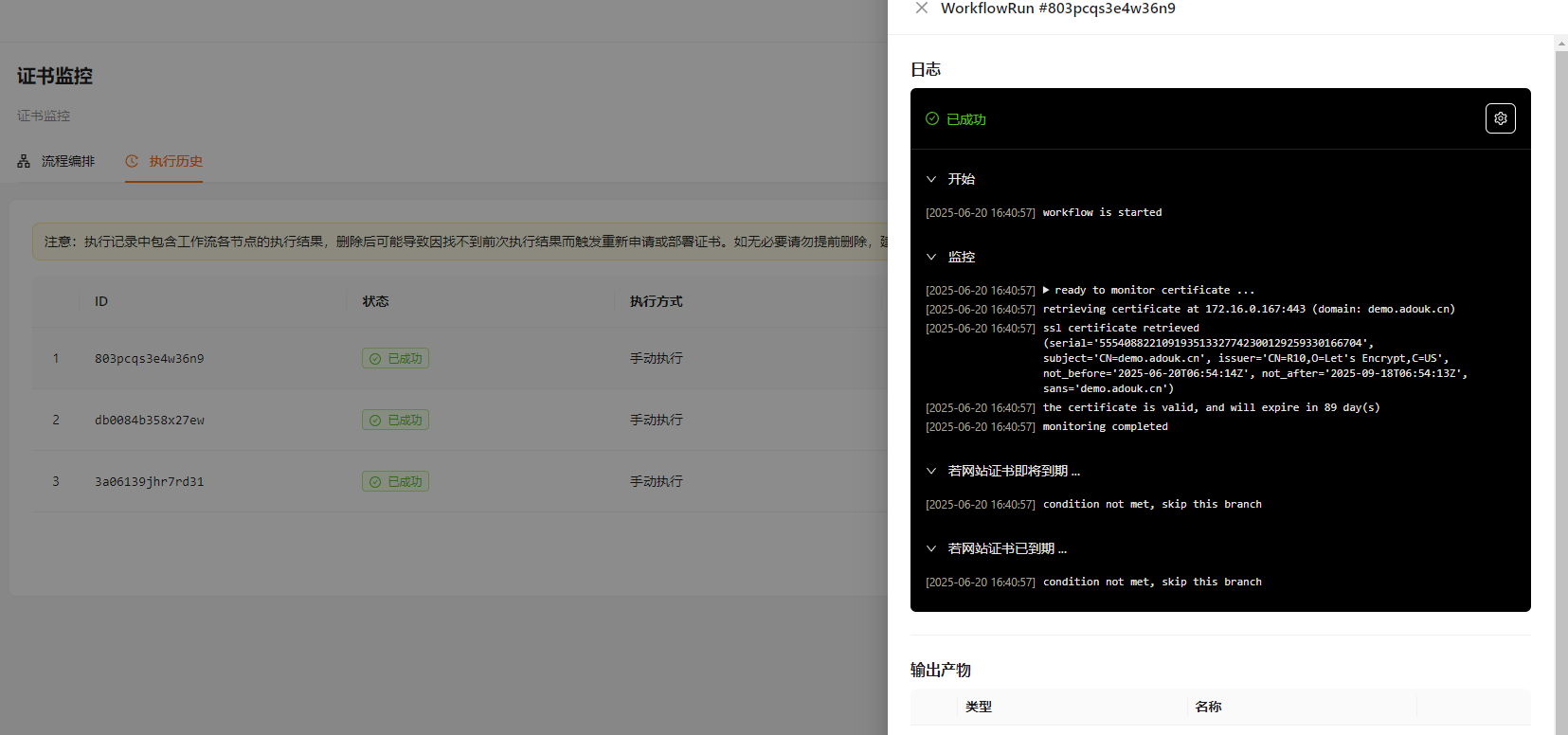1568x735 pixels.
Task: Switch to the 执行历史 tab
Action: (175, 161)
